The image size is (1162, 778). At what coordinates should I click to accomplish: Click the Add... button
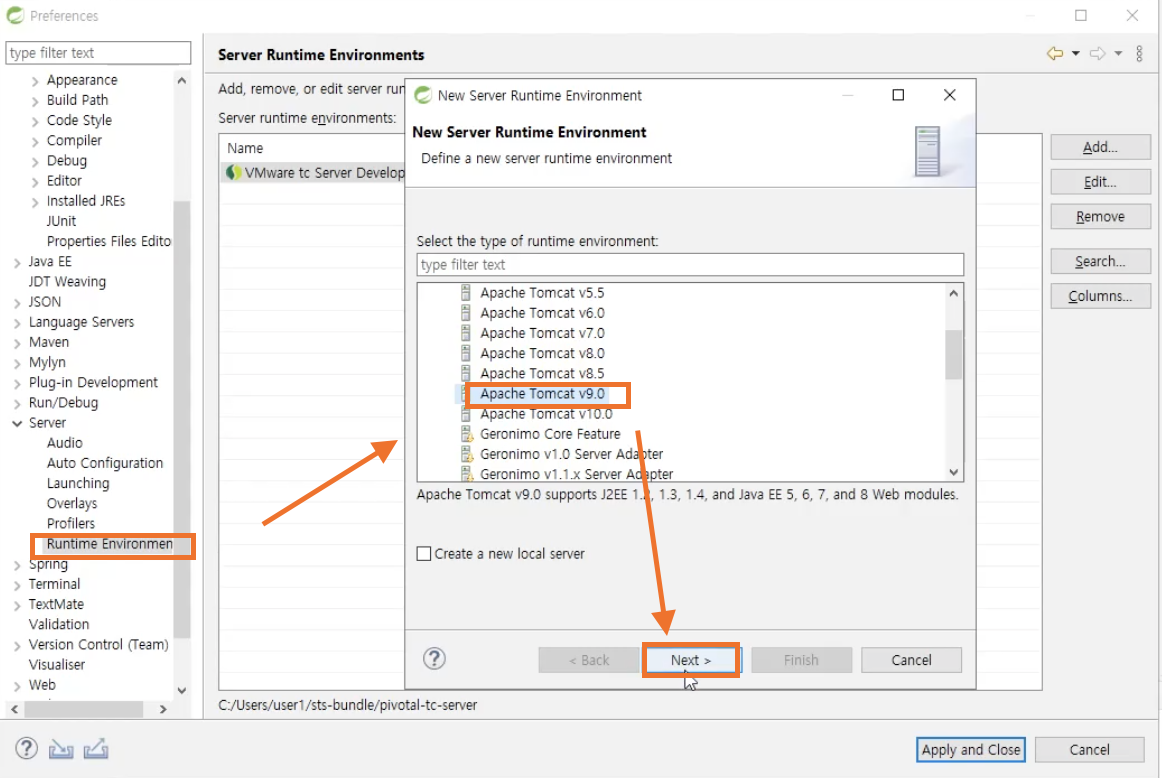1100,147
